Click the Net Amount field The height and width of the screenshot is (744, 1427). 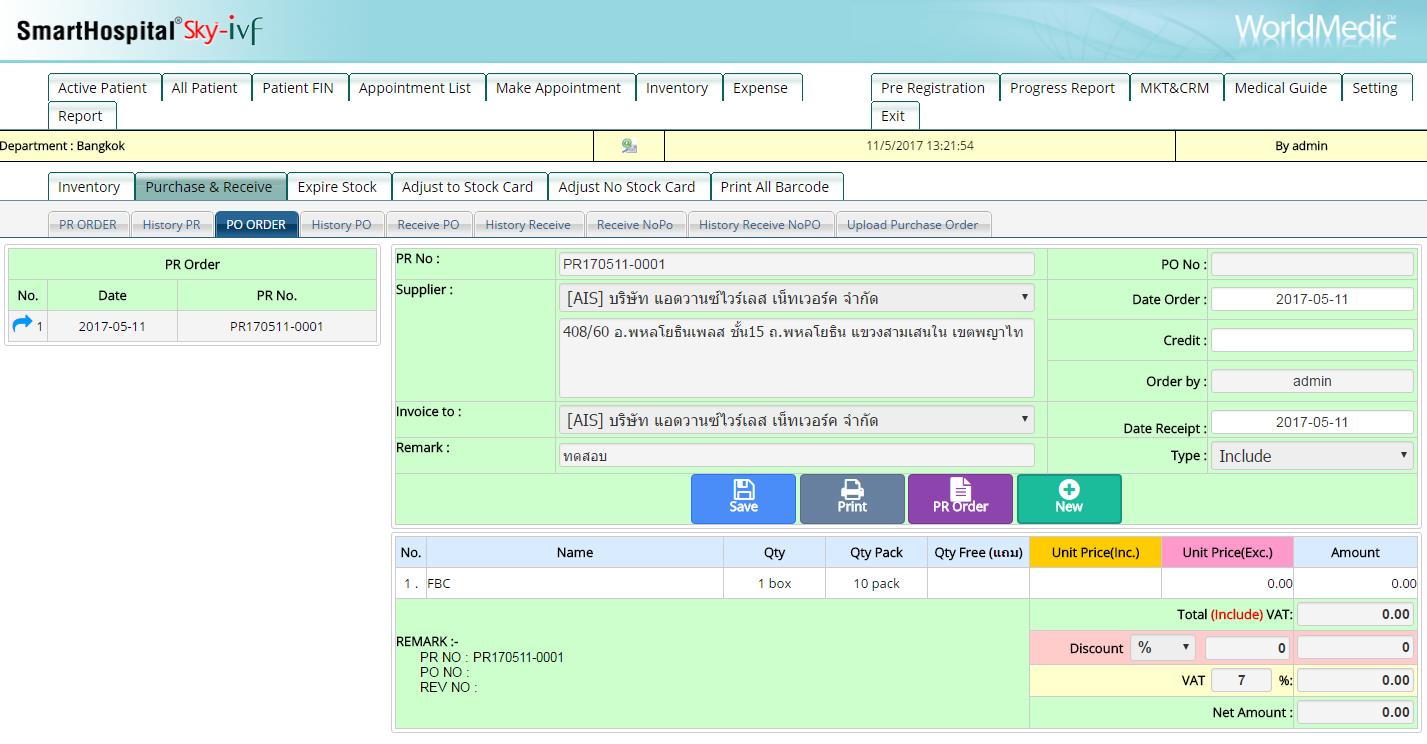[x=1355, y=712]
